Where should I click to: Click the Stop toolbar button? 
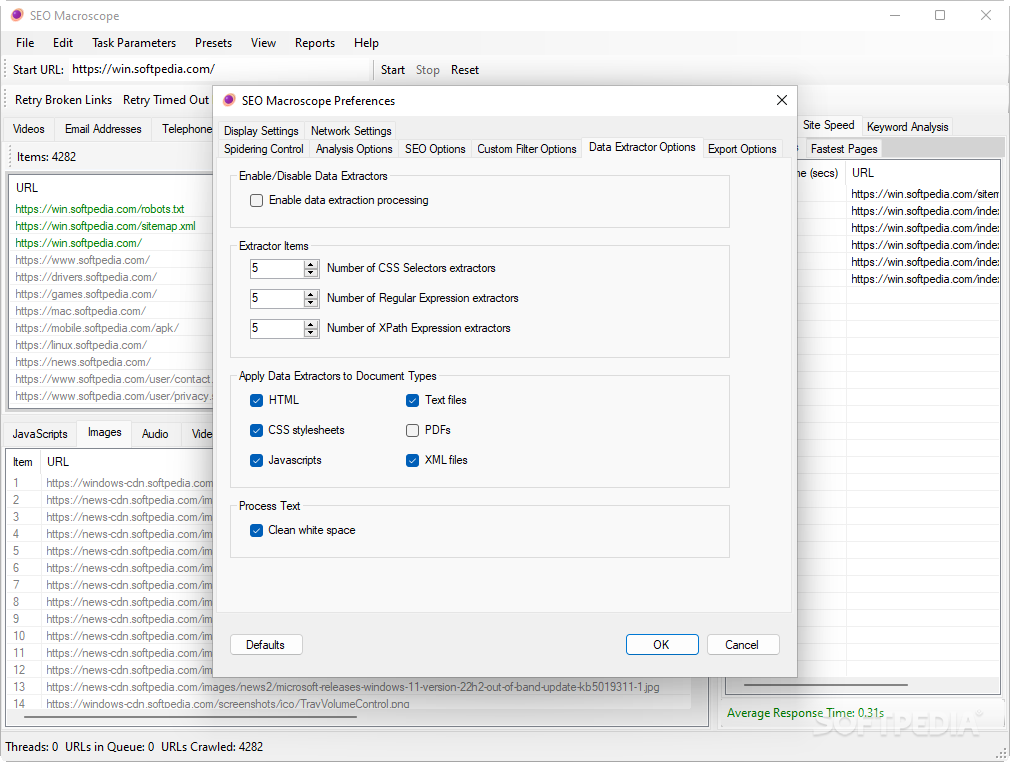pyautogui.click(x=427, y=70)
